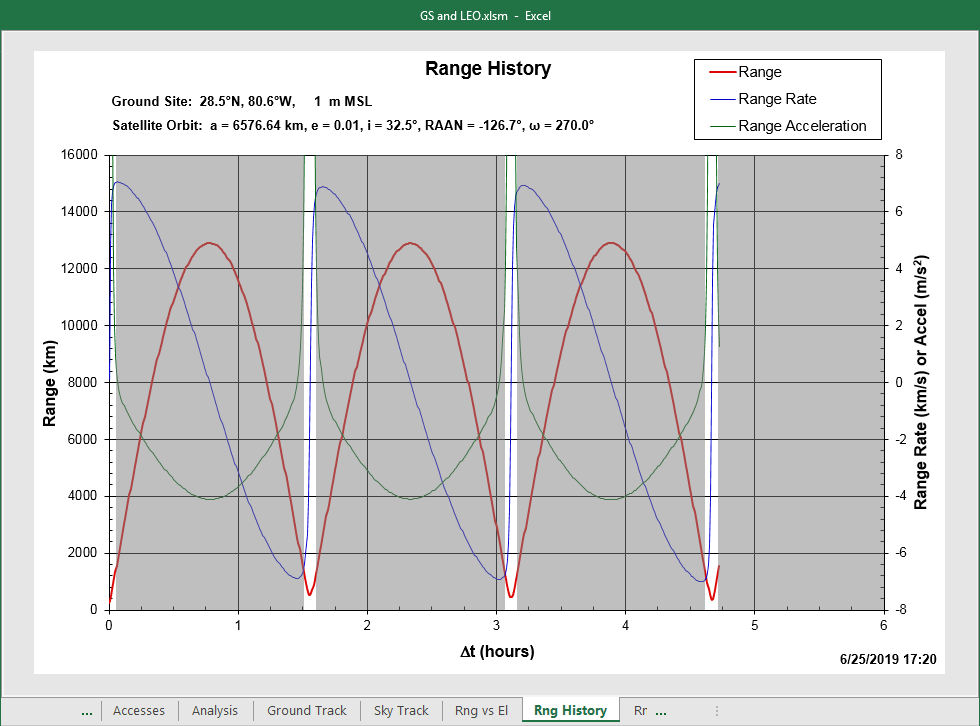Switch to the Ground Track sheet

[x=306, y=710]
